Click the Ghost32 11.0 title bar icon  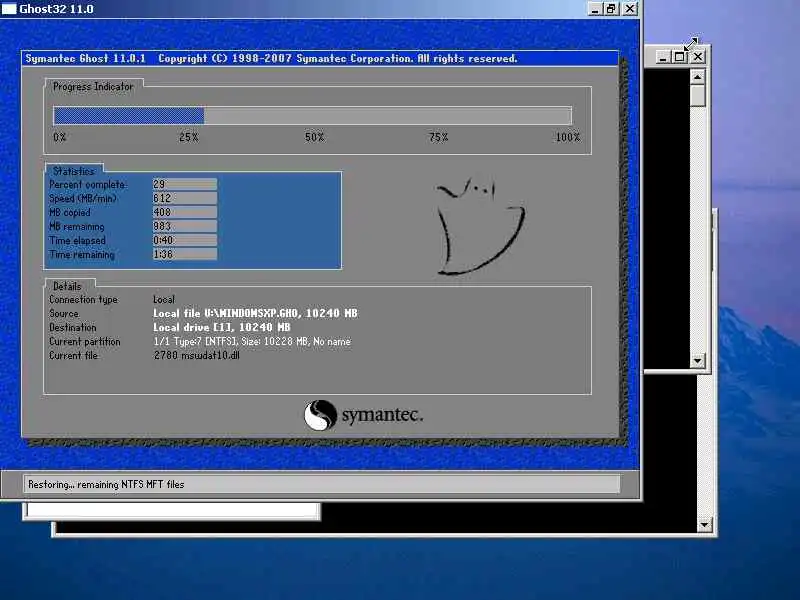9,9
